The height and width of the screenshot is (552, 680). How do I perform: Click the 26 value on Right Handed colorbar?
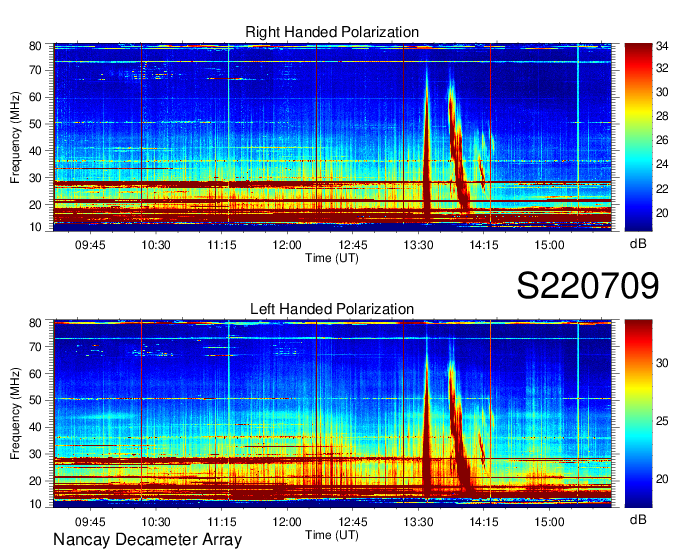(x=662, y=140)
